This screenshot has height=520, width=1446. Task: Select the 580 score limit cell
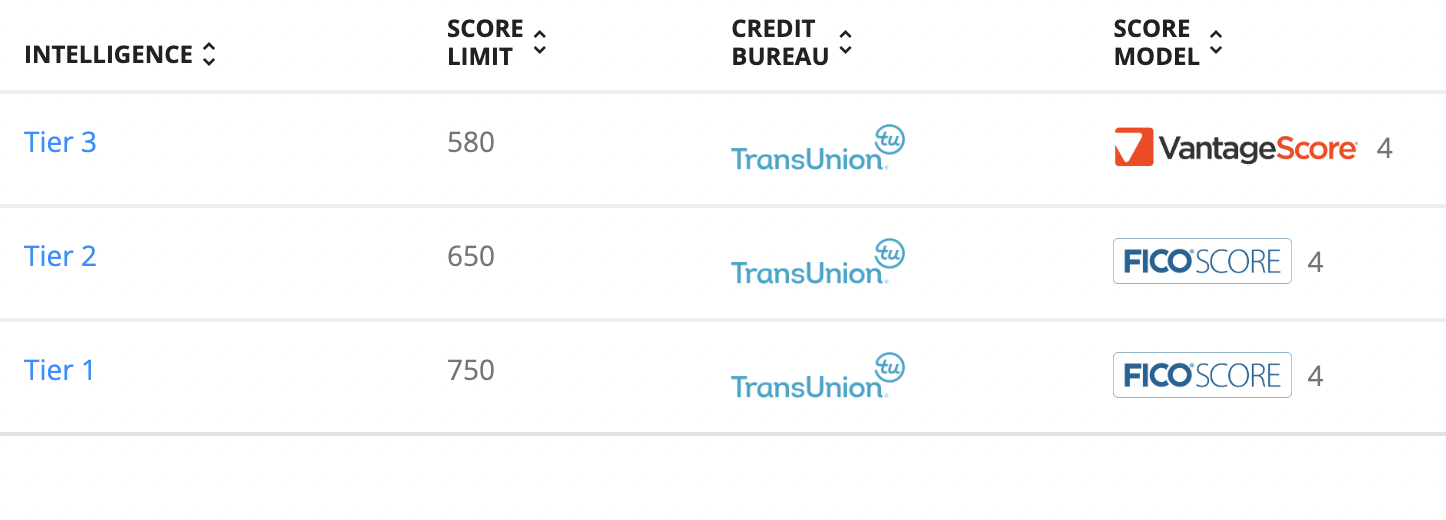471,142
